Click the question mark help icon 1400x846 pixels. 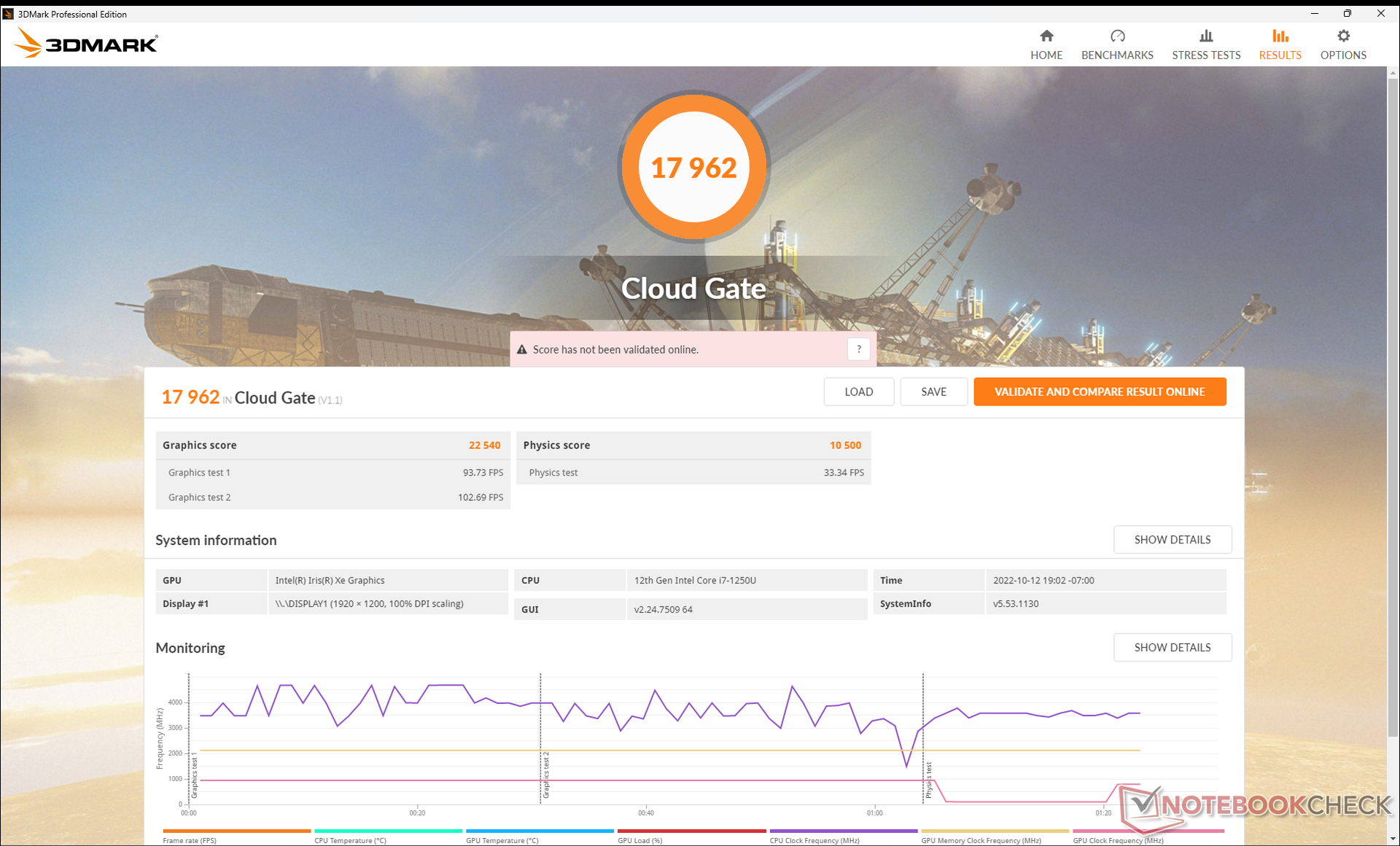pos(859,349)
